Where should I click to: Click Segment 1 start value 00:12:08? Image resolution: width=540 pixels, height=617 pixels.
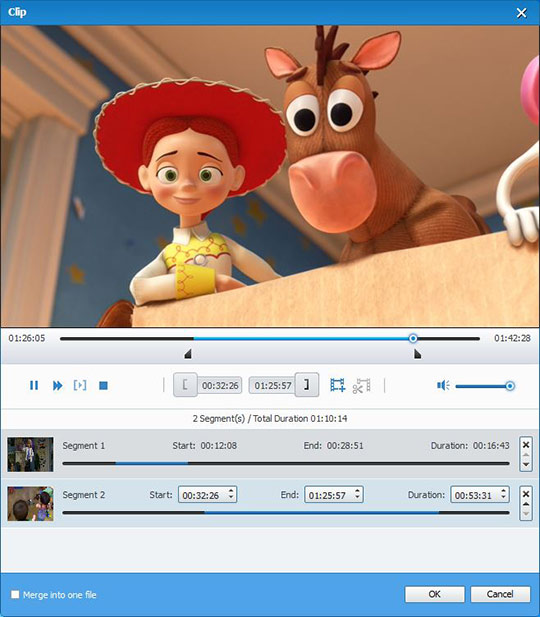(219, 445)
